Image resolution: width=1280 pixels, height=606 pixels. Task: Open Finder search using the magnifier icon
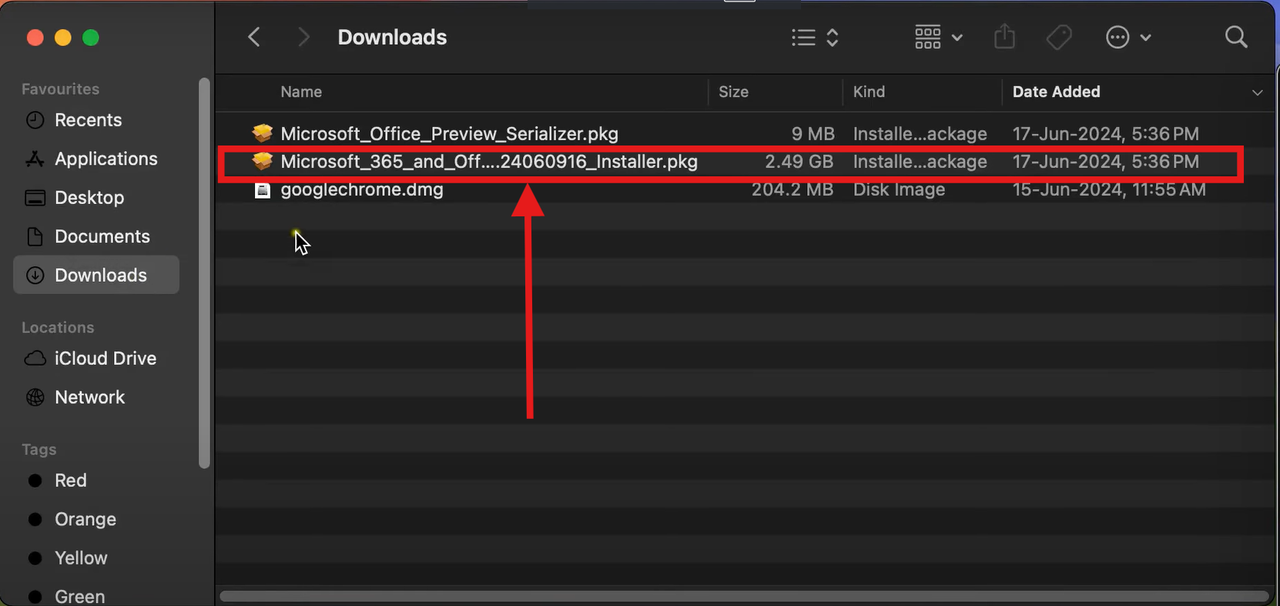[1236, 37]
